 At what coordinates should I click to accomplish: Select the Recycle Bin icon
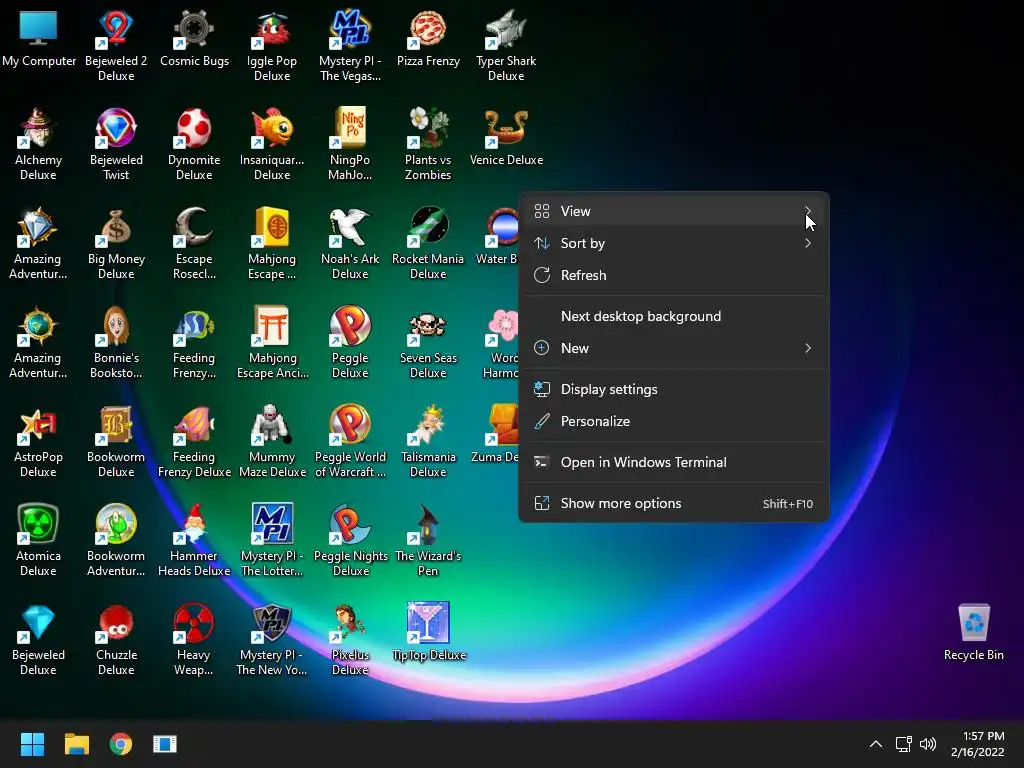pyautogui.click(x=974, y=632)
